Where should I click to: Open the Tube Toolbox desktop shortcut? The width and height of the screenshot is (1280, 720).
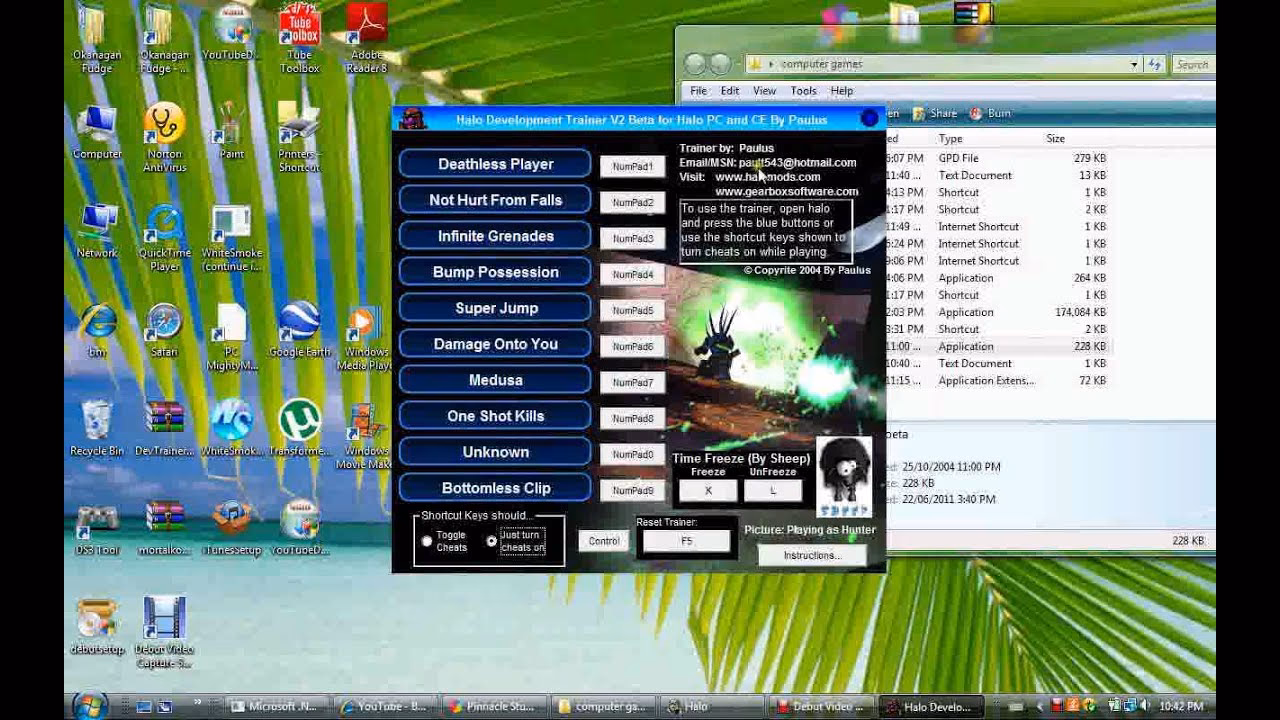click(299, 37)
